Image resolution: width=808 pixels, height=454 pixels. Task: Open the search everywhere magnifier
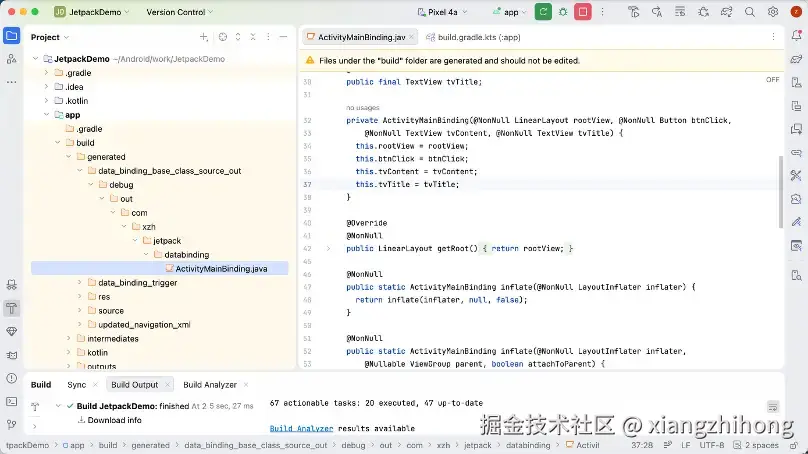750,12
